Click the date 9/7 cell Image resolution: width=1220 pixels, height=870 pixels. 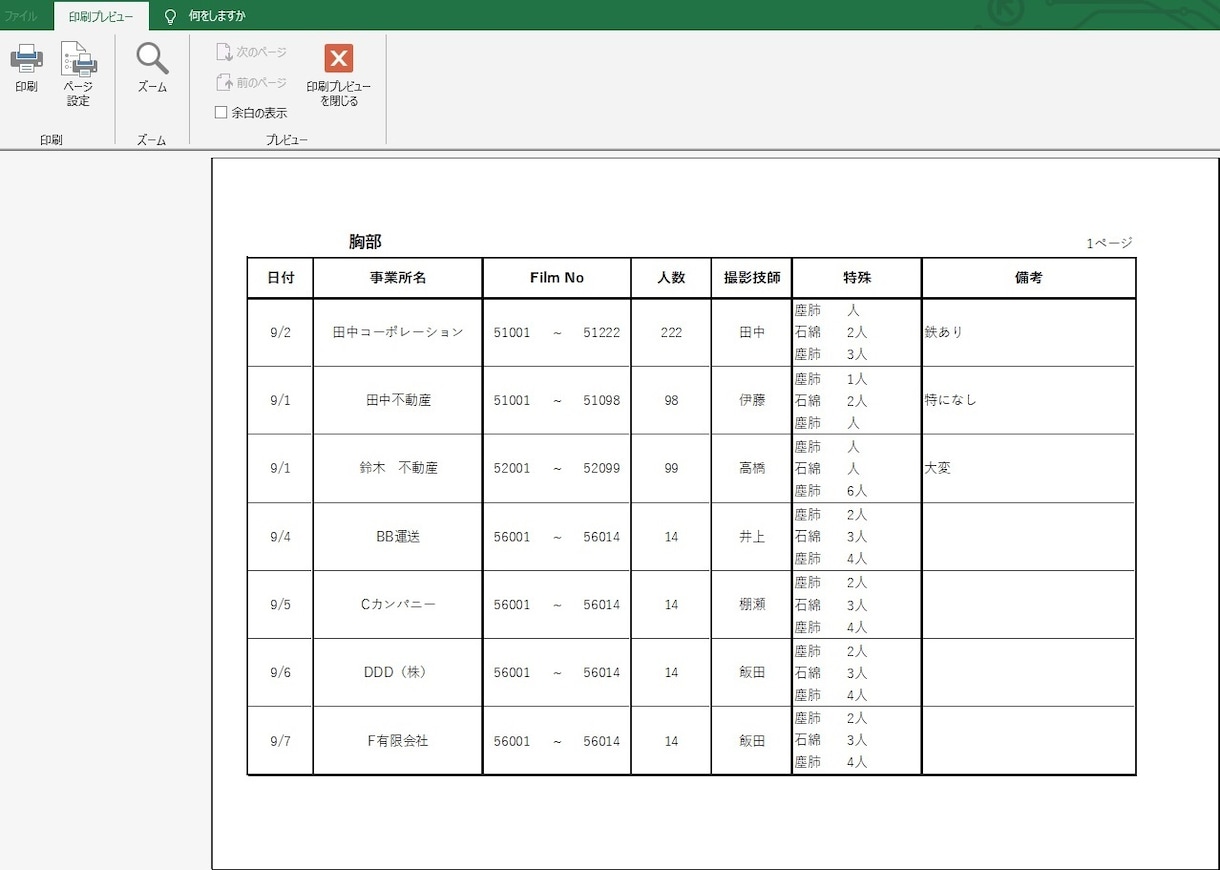pos(281,741)
